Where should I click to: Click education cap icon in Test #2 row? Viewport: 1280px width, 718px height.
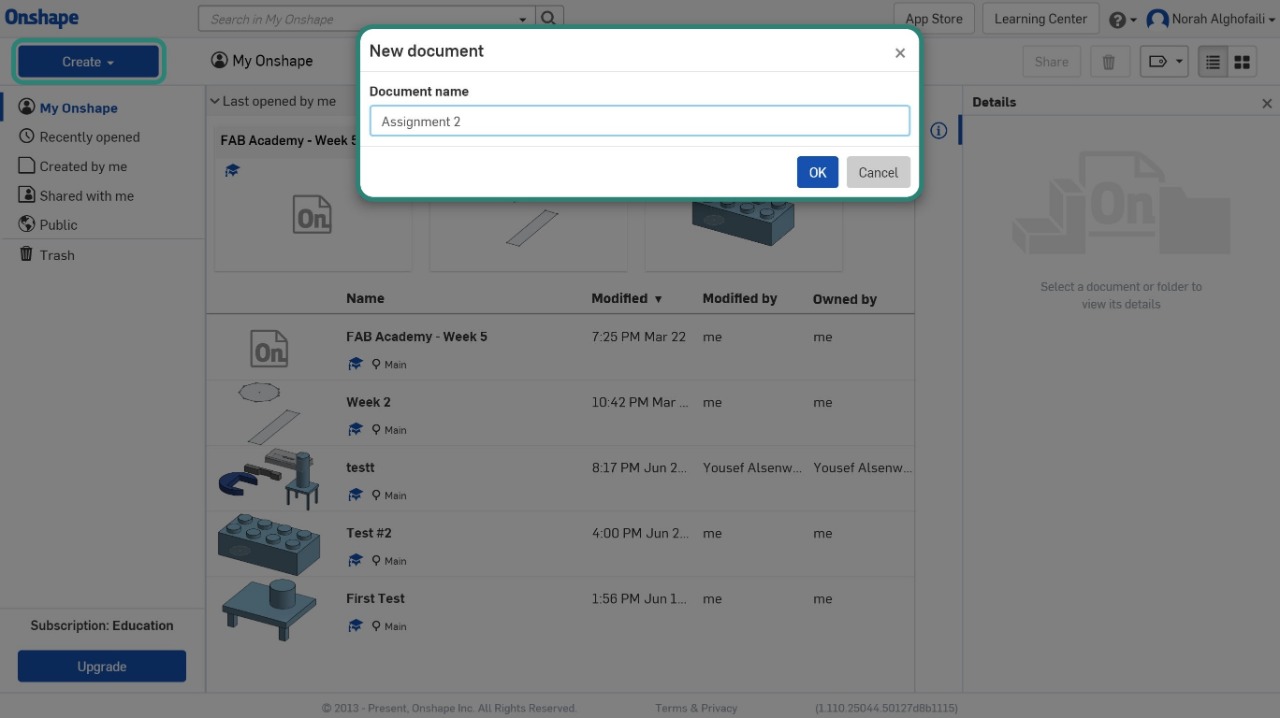355,560
